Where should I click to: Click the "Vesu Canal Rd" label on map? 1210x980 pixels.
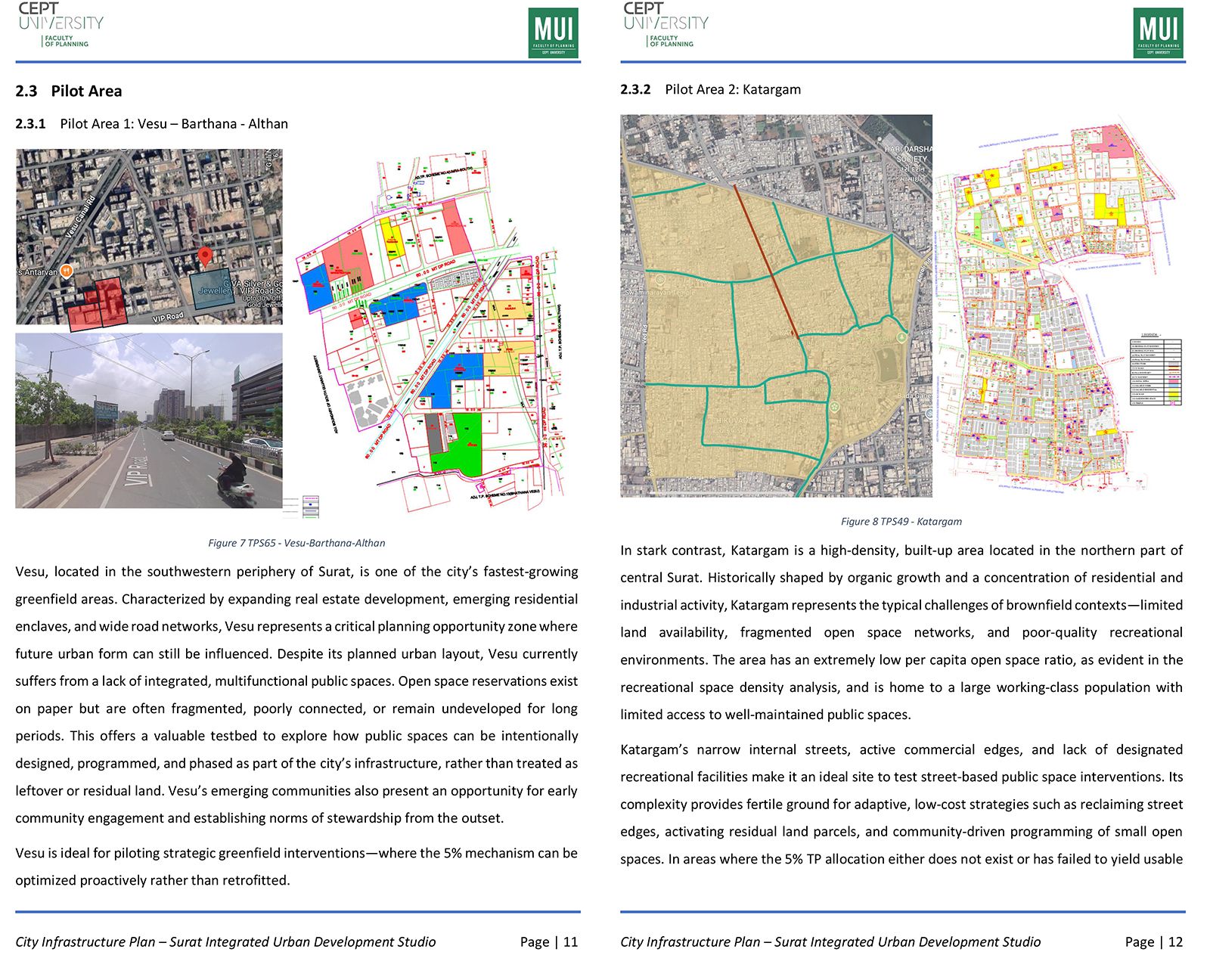[80, 218]
